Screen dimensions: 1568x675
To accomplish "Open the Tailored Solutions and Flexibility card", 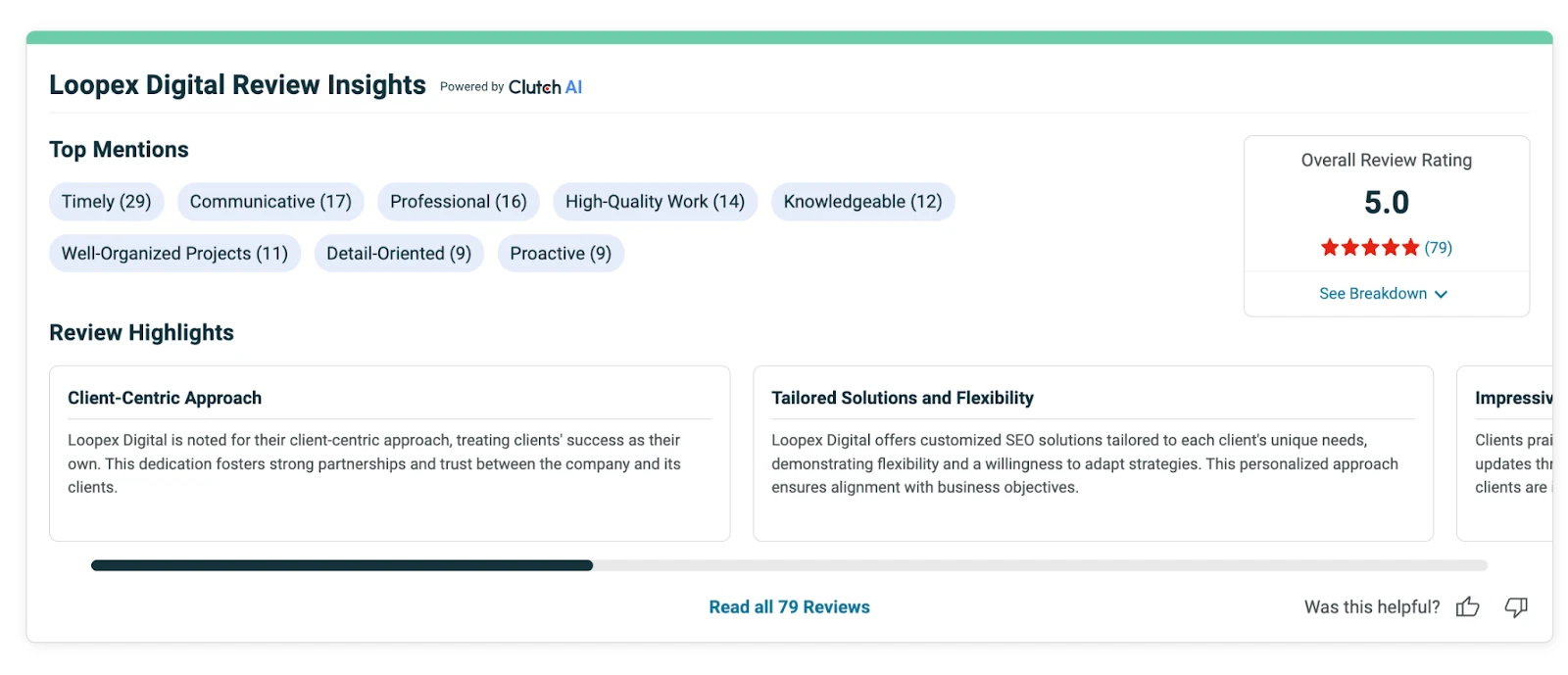I will click(x=1093, y=454).
